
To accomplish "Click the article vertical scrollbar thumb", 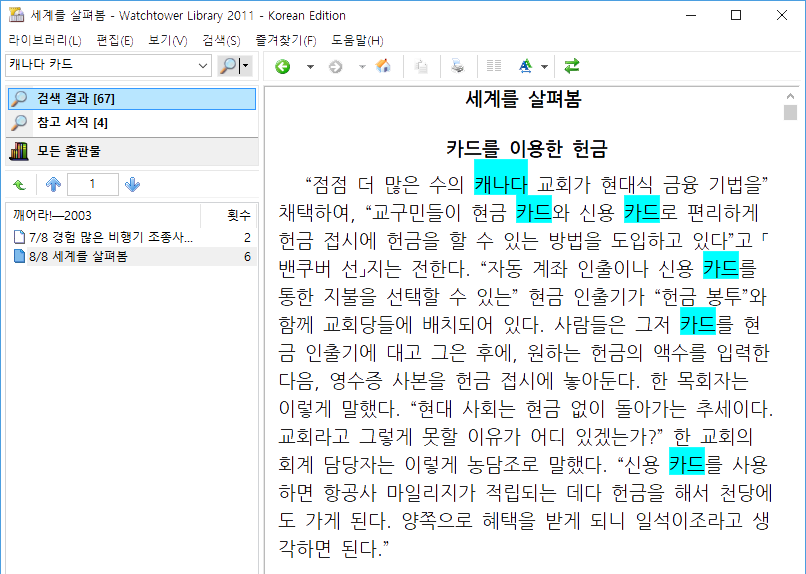I will click(x=790, y=113).
